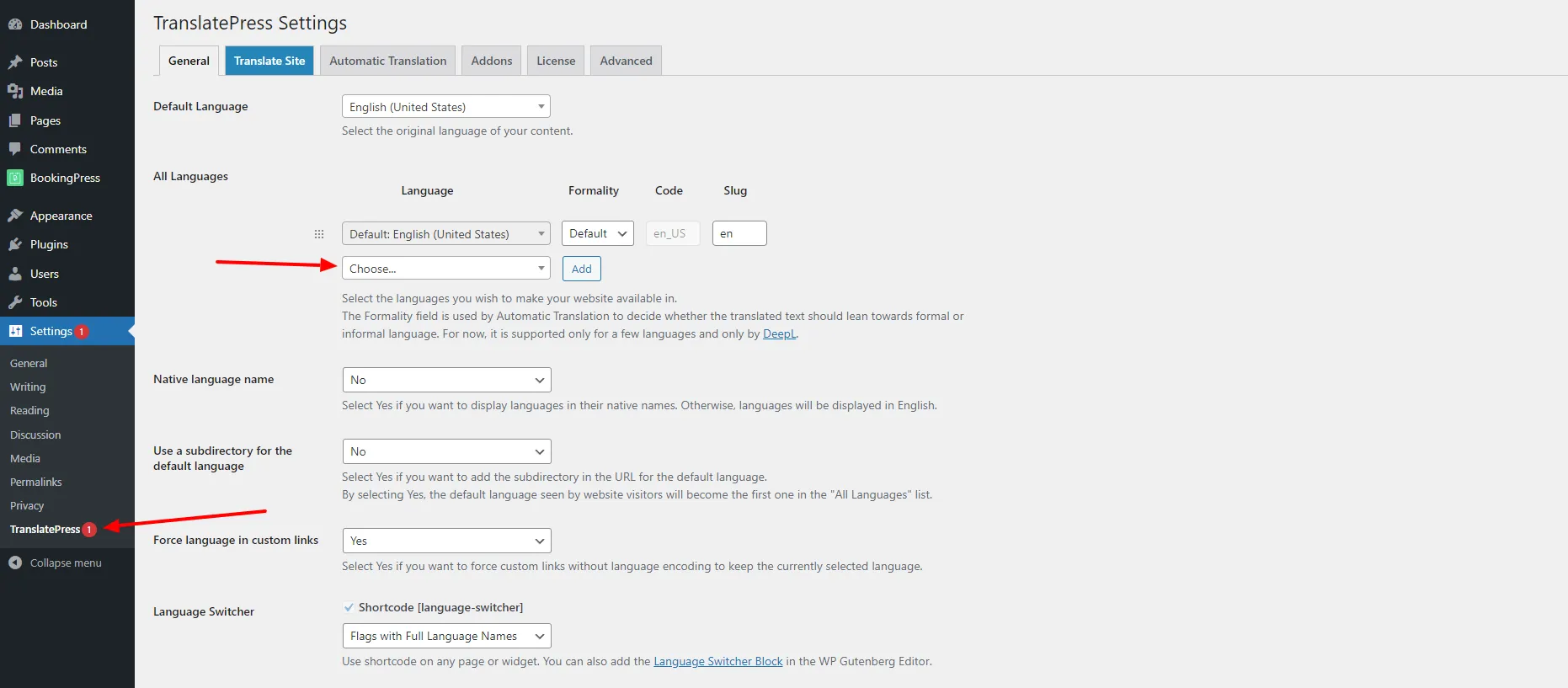
Task: Open the Language Switcher Block link
Action: click(x=718, y=661)
